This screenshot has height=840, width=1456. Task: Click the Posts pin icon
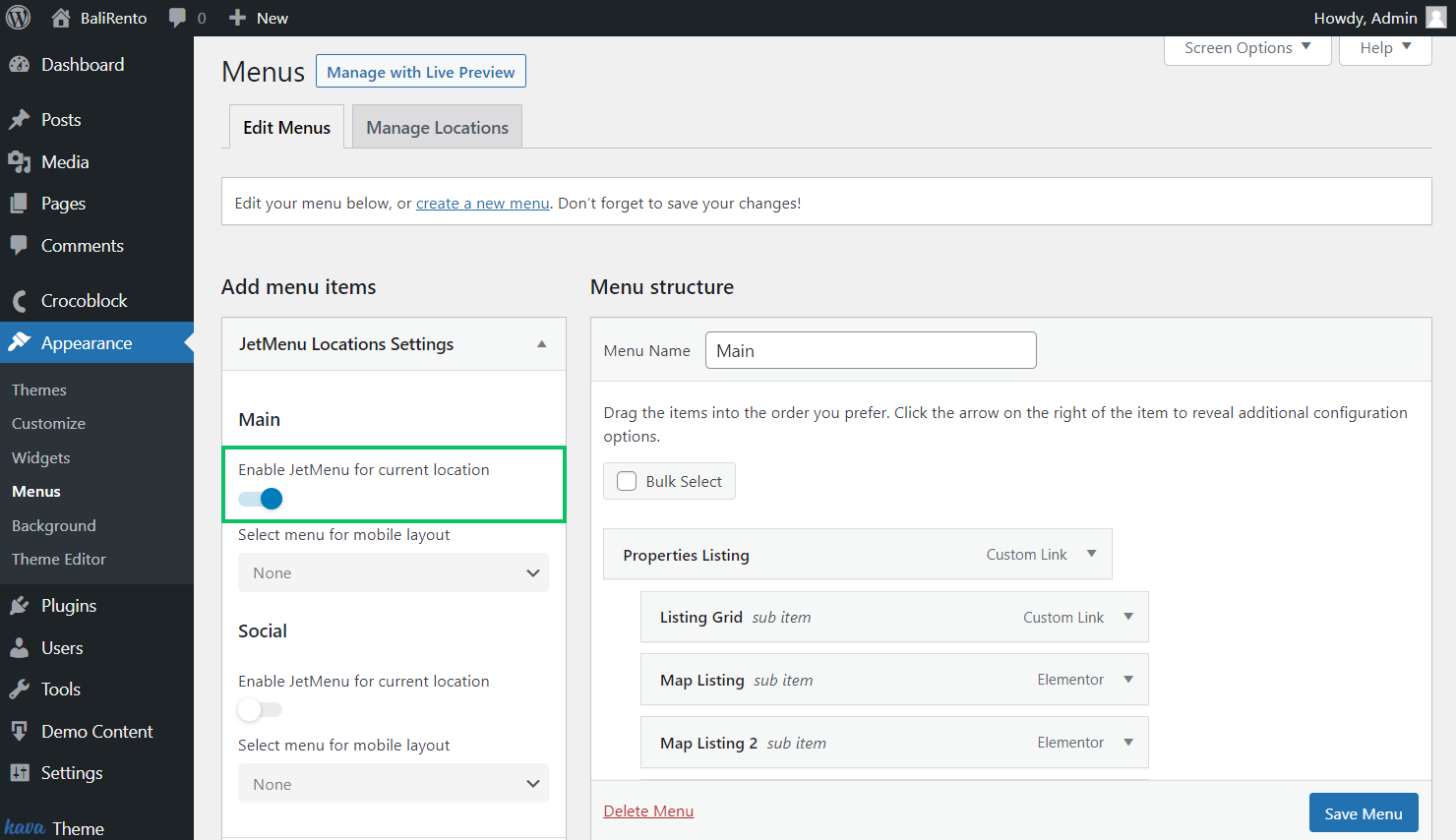click(20, 119)
